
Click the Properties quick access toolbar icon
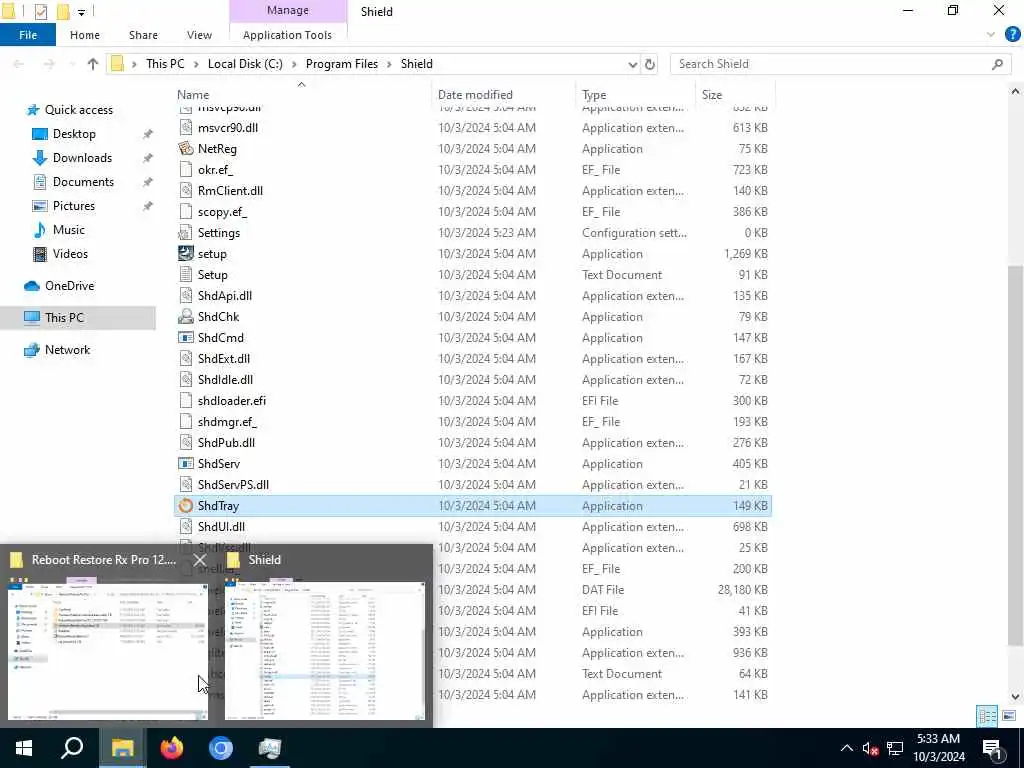tap(40, 12)
